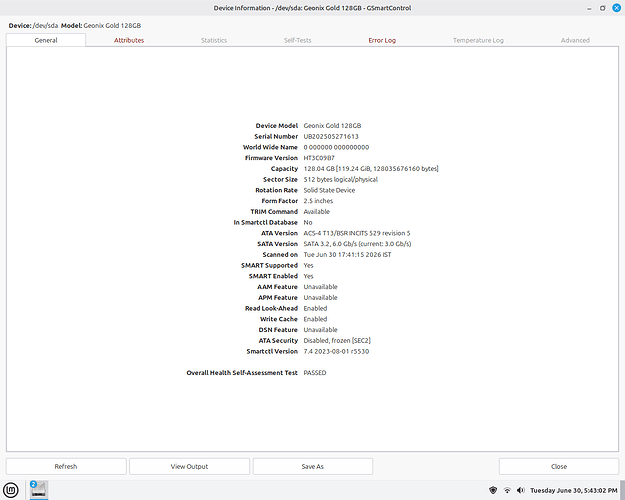Screen dimensions: 625x500
Task: Click sector size 512 bytes logical/physical
Action: coord(340,179)
